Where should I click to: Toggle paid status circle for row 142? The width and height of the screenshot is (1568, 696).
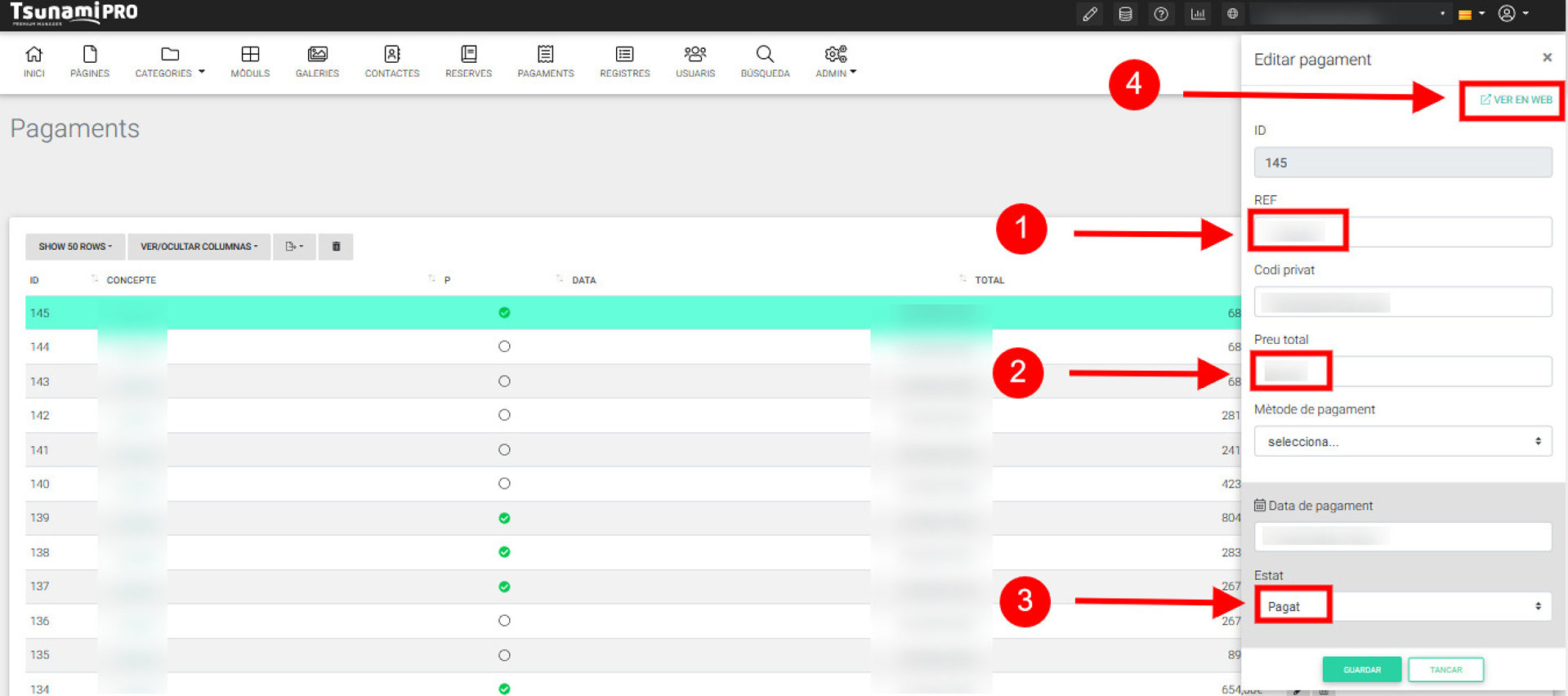[x=504, y=415]
